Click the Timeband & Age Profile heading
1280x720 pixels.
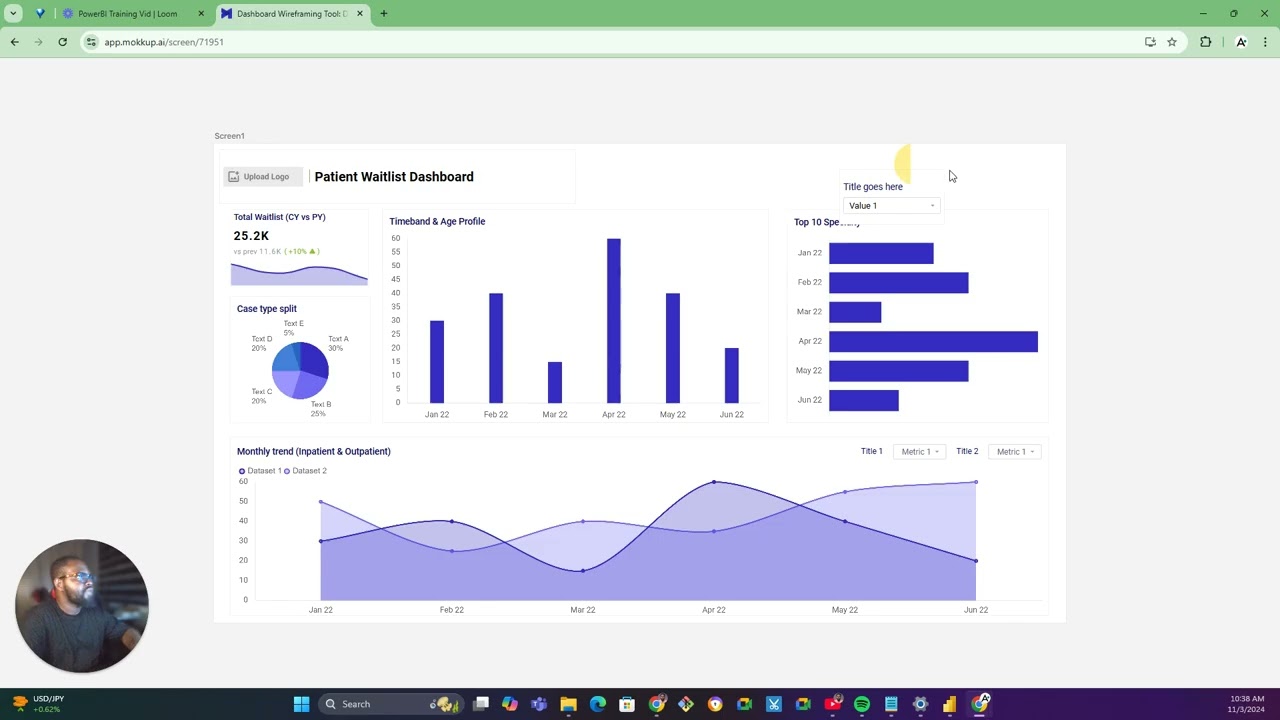pyautogui.click(x=437, y=222)
